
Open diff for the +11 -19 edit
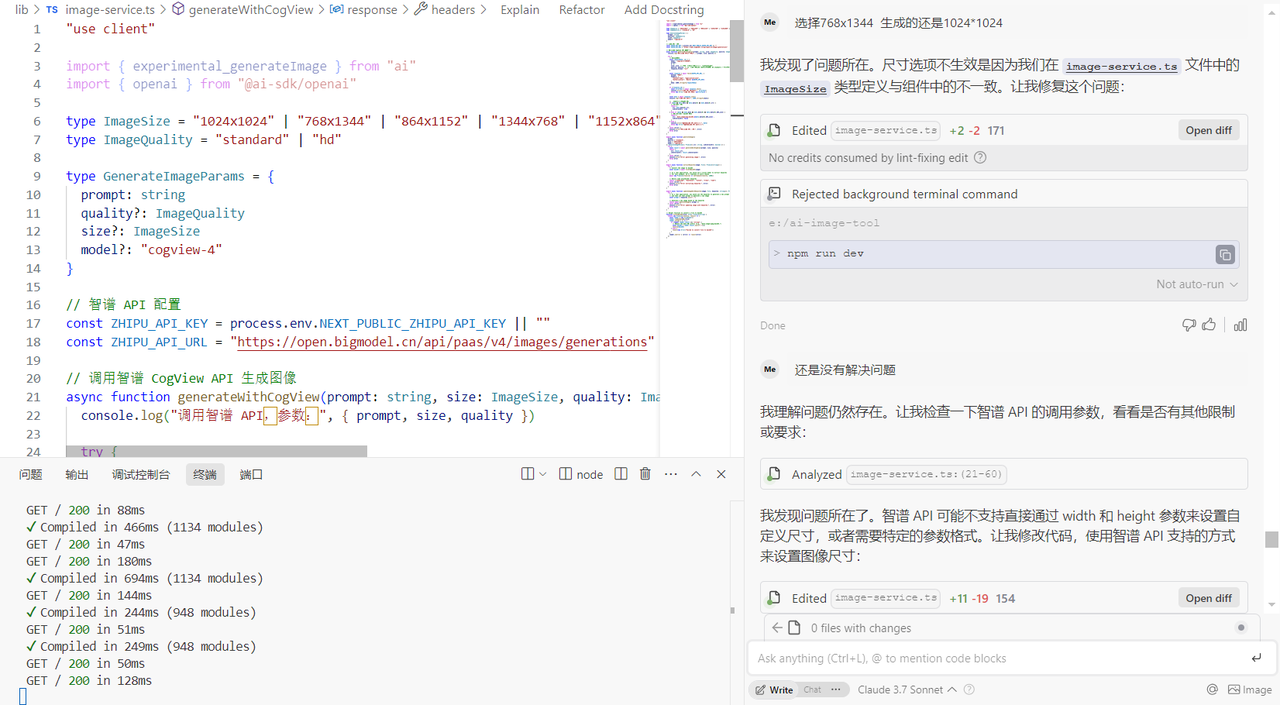click(x=1209, y=598)
